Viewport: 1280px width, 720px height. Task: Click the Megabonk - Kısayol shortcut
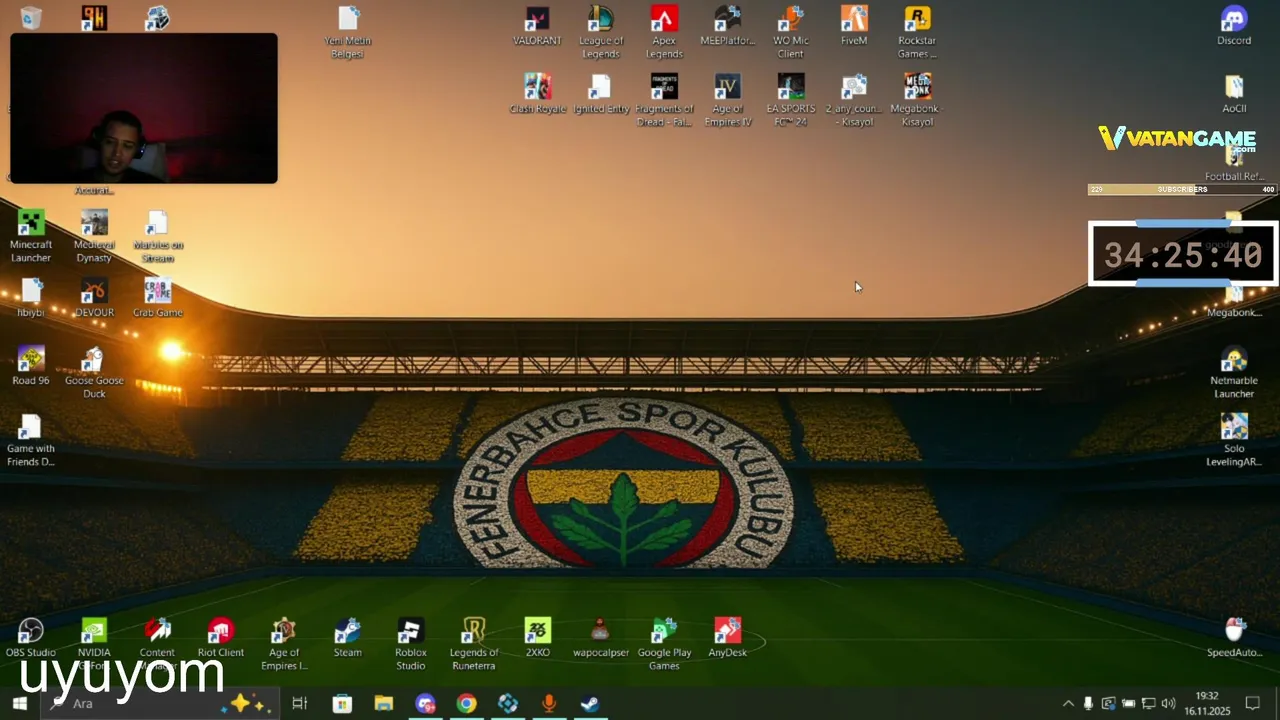point(917,100)
